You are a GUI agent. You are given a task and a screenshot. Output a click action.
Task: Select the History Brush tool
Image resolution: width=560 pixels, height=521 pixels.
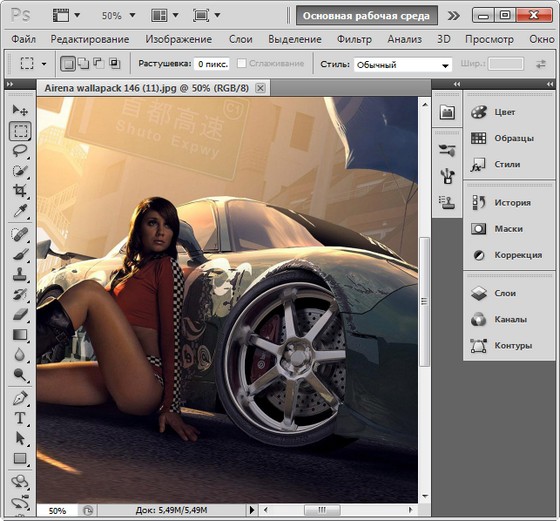20,295
